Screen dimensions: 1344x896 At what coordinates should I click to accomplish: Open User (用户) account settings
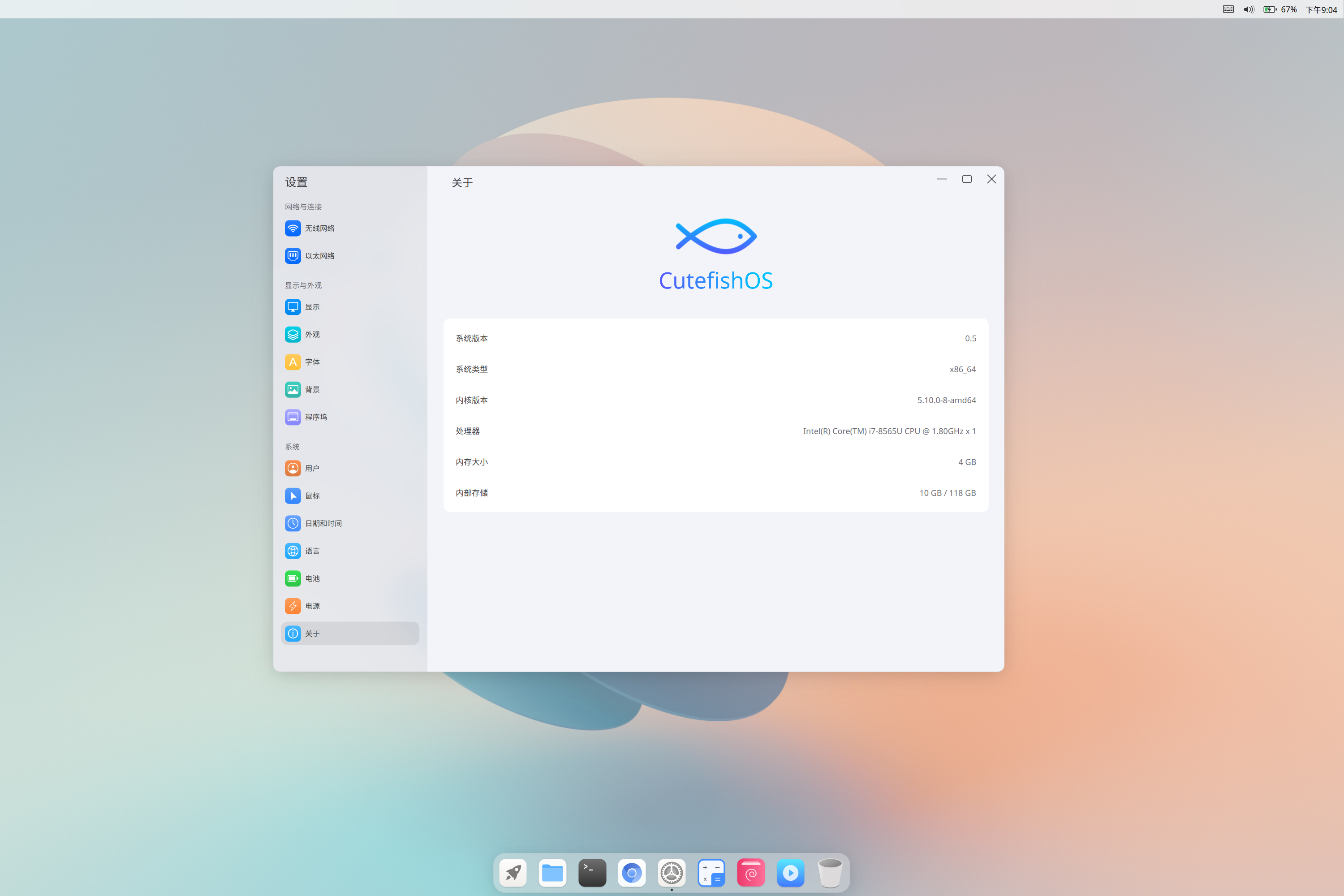tap(312, 468)
